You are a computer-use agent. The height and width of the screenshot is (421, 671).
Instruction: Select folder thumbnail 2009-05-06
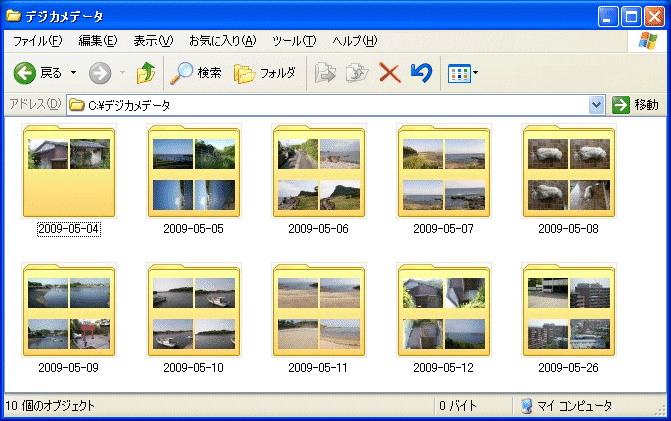coord(319,171)
